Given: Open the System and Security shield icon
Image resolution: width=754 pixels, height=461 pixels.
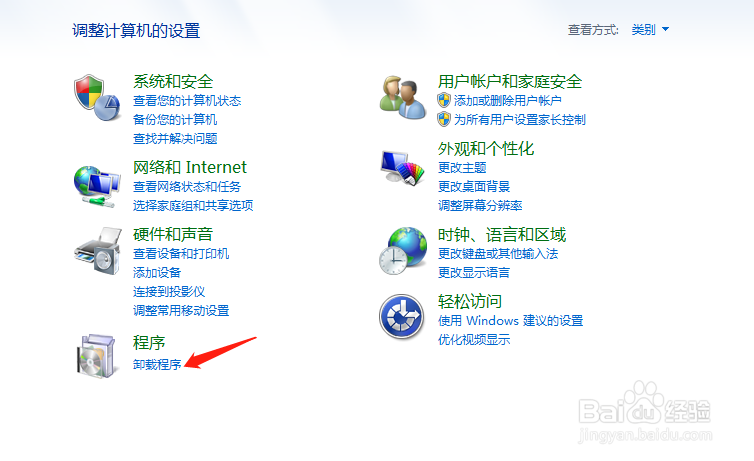Looking at the screenshot, I should 97,98.
